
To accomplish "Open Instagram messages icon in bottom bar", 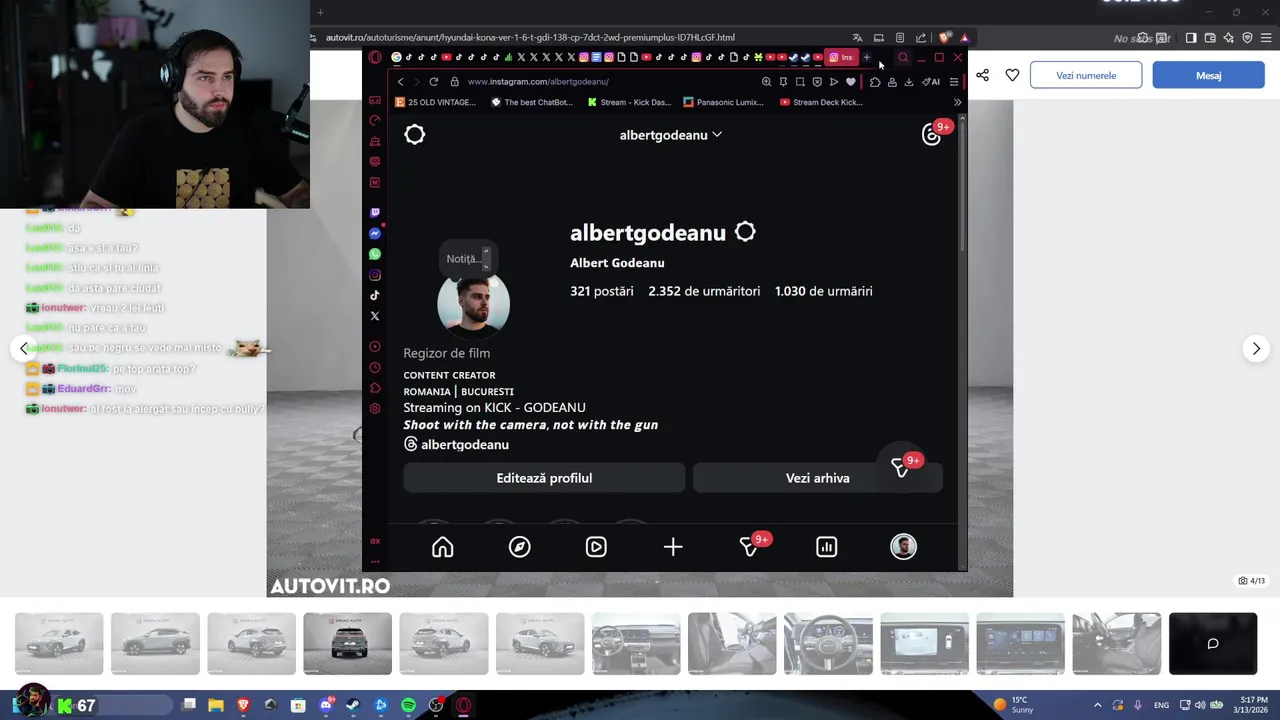I will click(750, 546).
